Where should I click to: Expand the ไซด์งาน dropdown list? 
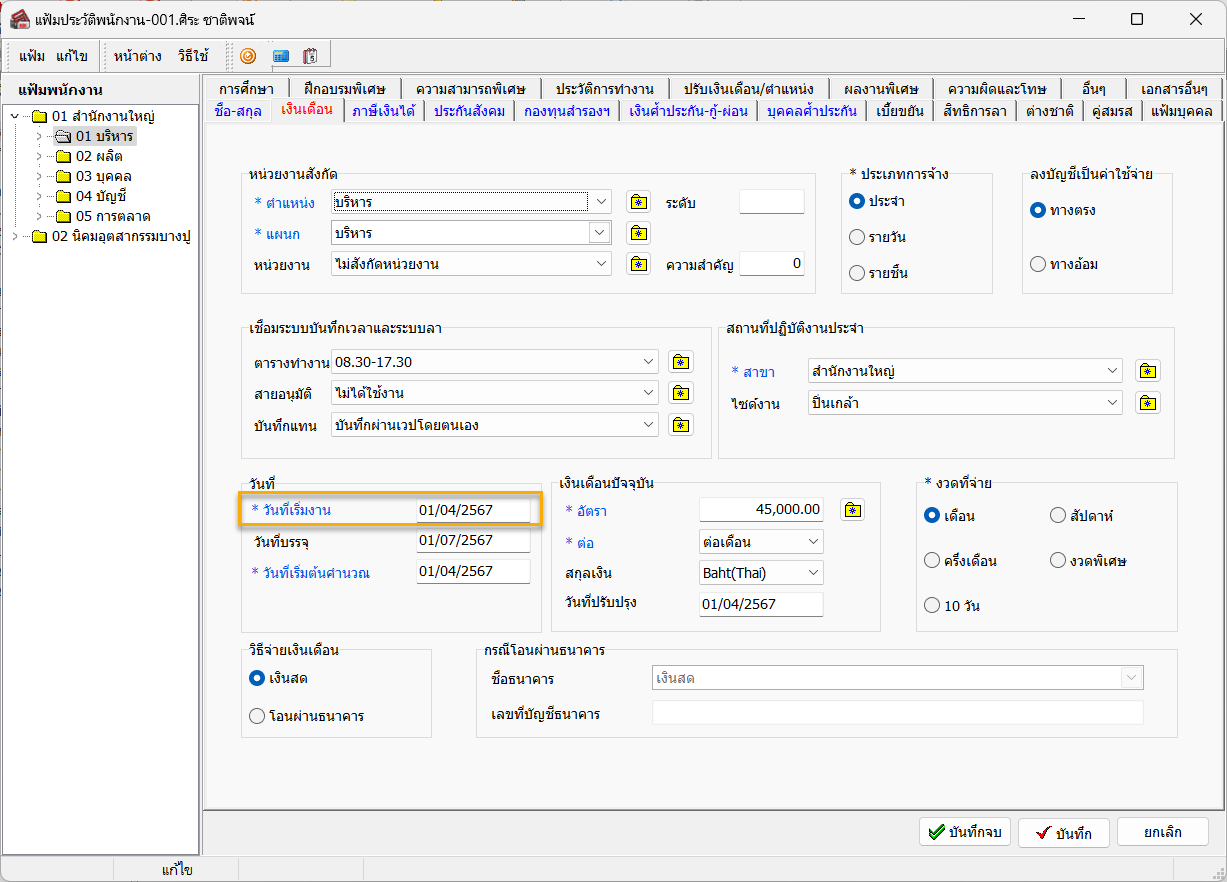click(x=1112, y=403)
